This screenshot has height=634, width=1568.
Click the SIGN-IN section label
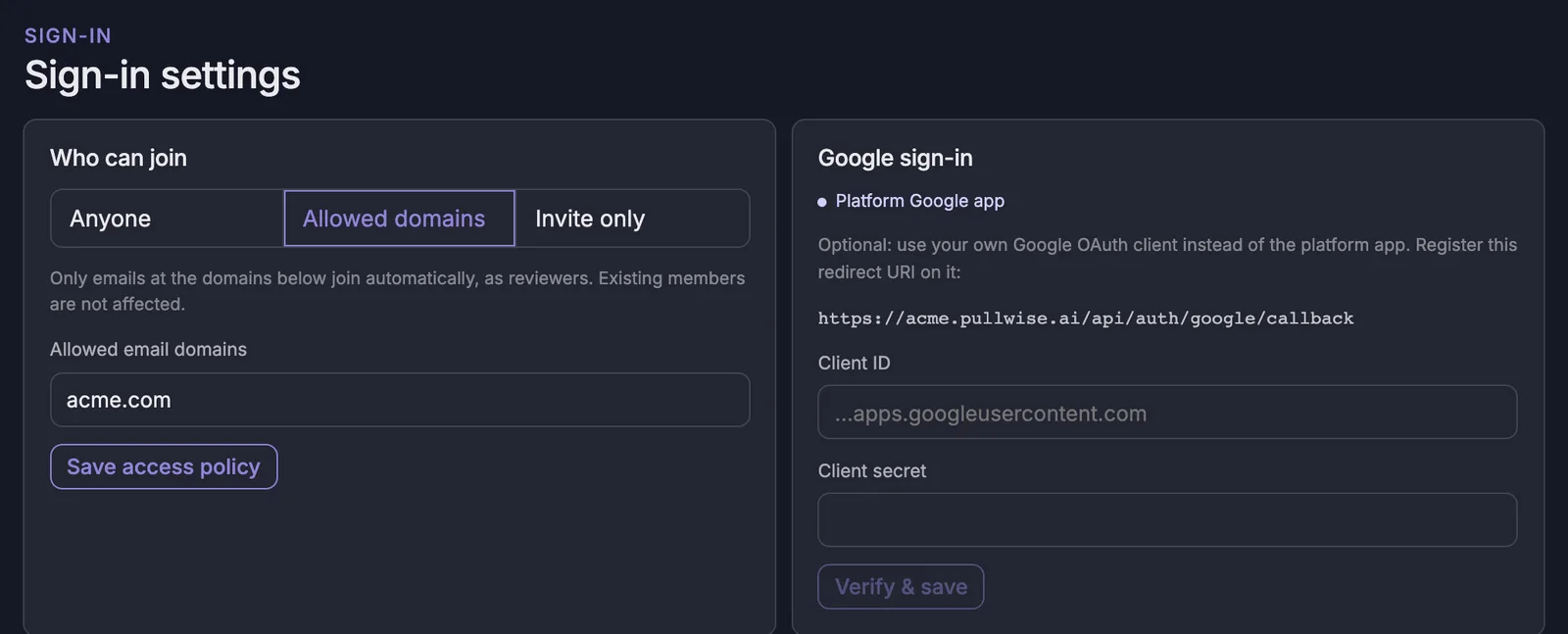pyautogui.click(x=68, y=35)
